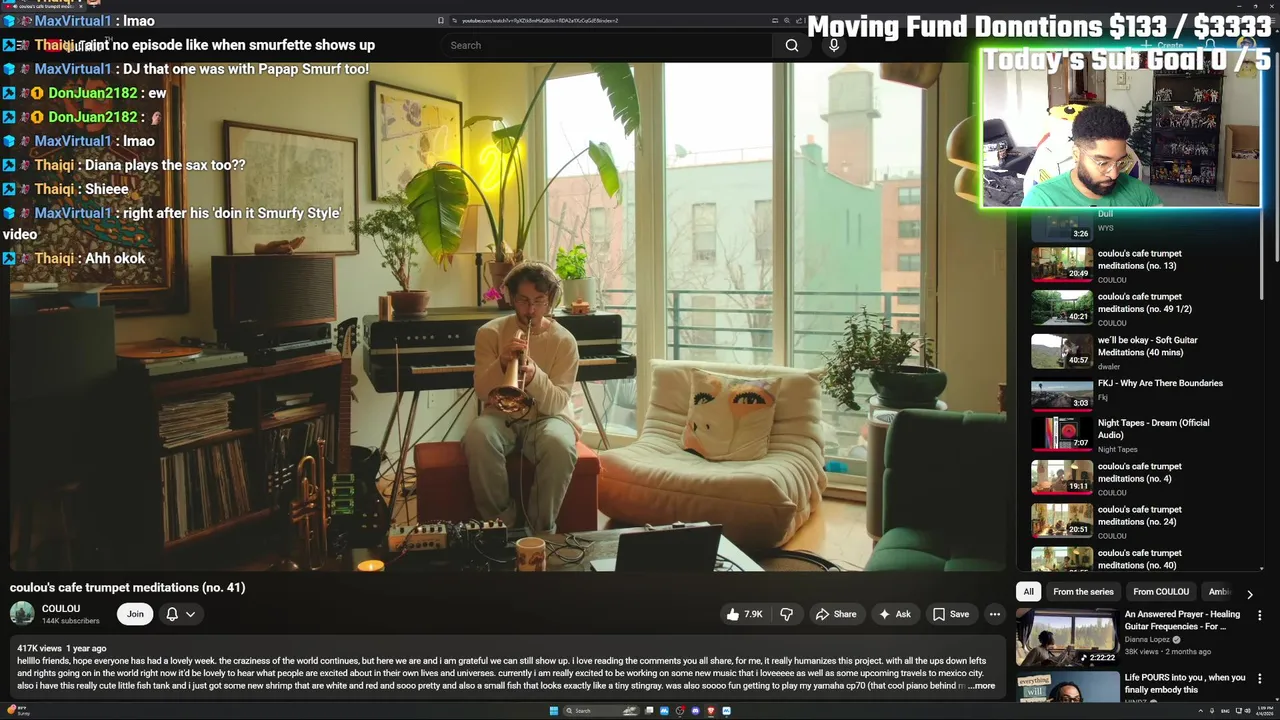Open An Answered Prayer video thumbnail

pyautogui.click(x=1068, y=638)
